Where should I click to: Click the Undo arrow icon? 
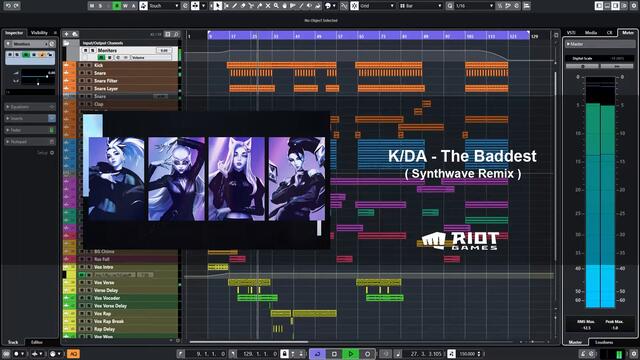[8, 6]
